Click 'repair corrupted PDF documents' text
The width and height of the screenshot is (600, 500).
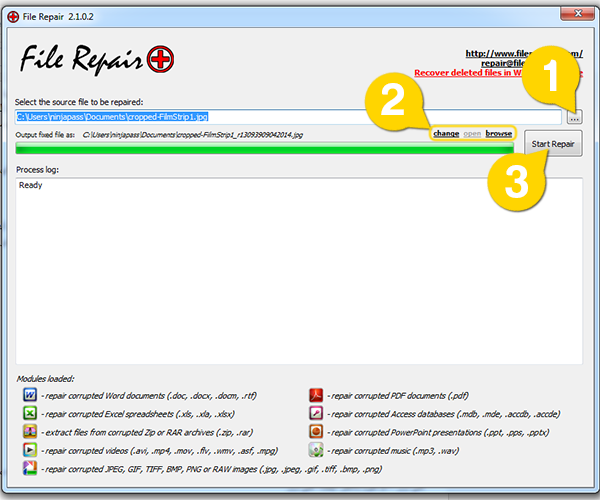coord(398,396)
